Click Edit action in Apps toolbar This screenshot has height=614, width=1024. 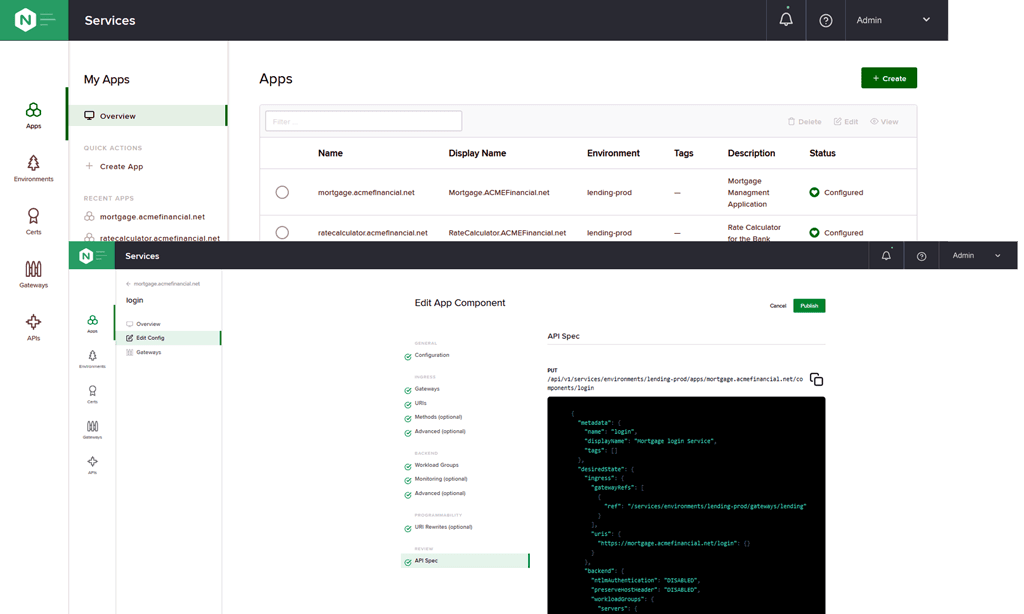coord(846,121)
